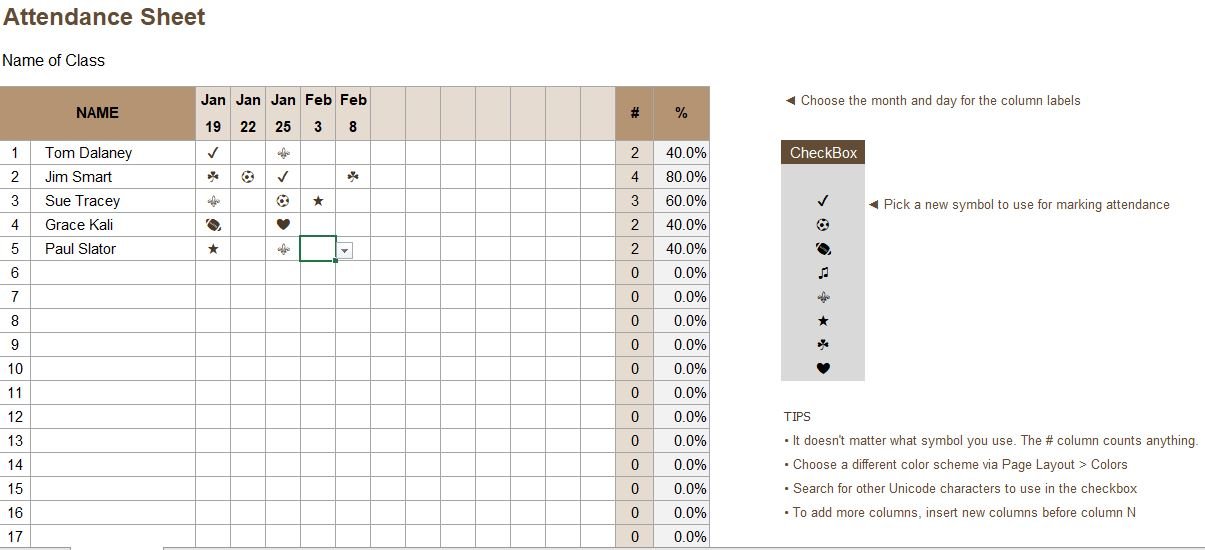Screen dimensions: 1205x550
Task: Select the star symbol in CheckBox list
Action: pyautogui.click(x=823, y=321)
